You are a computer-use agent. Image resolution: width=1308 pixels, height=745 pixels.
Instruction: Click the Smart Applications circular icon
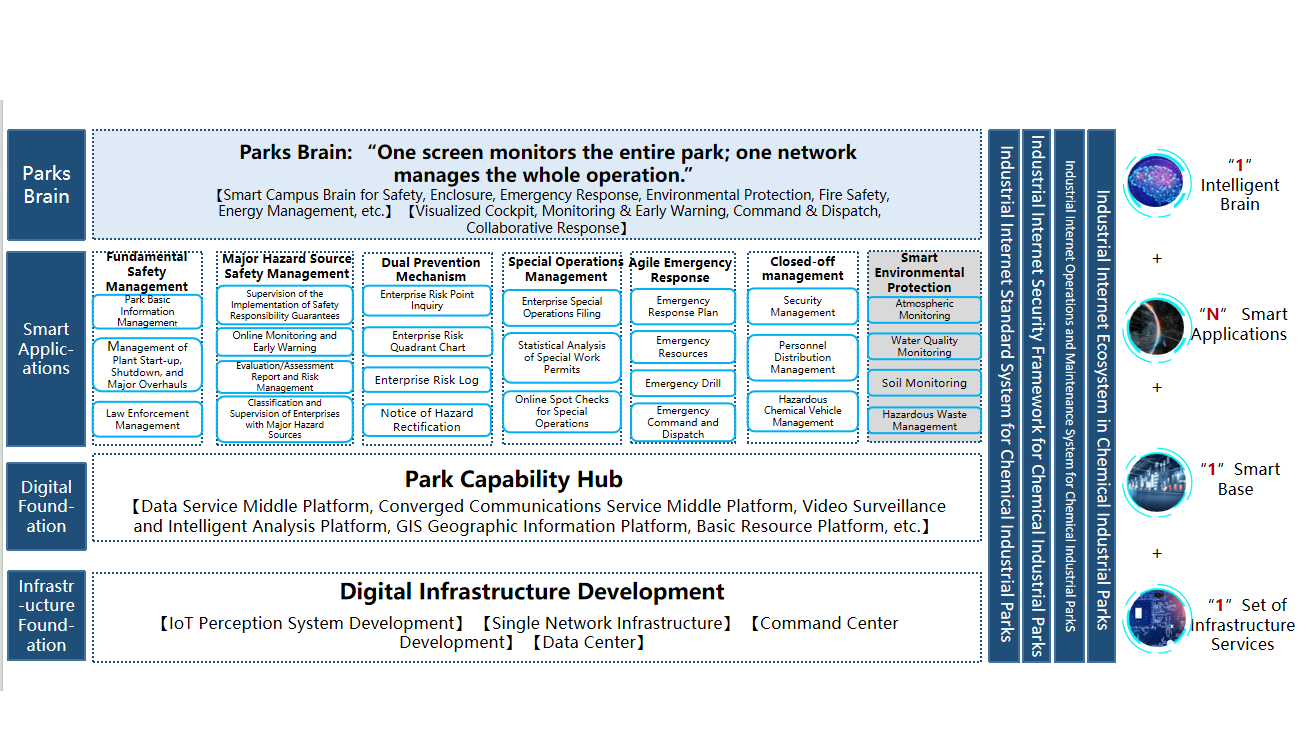tap(1156, 327)
